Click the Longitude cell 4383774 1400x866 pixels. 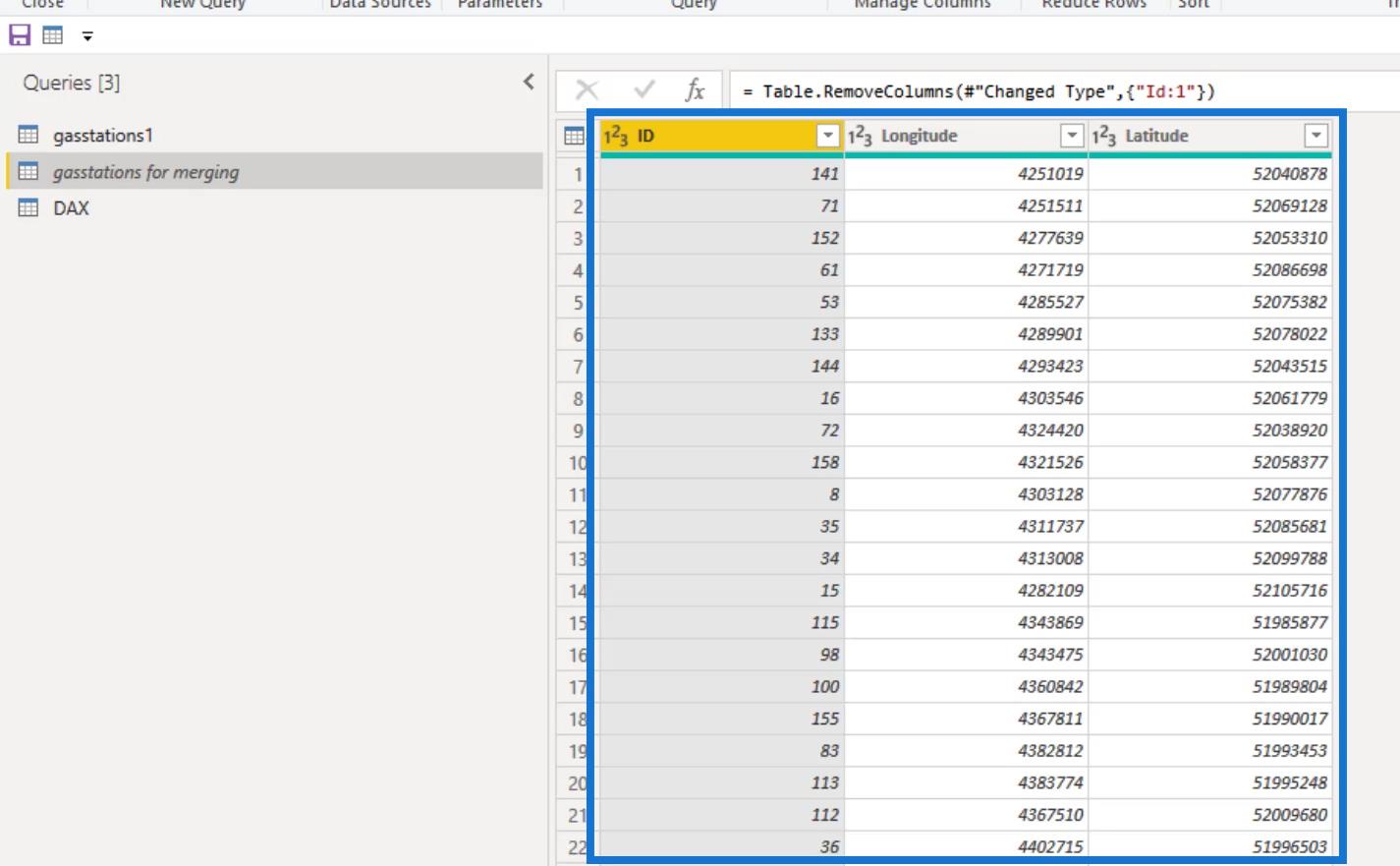tap(966, 782)
